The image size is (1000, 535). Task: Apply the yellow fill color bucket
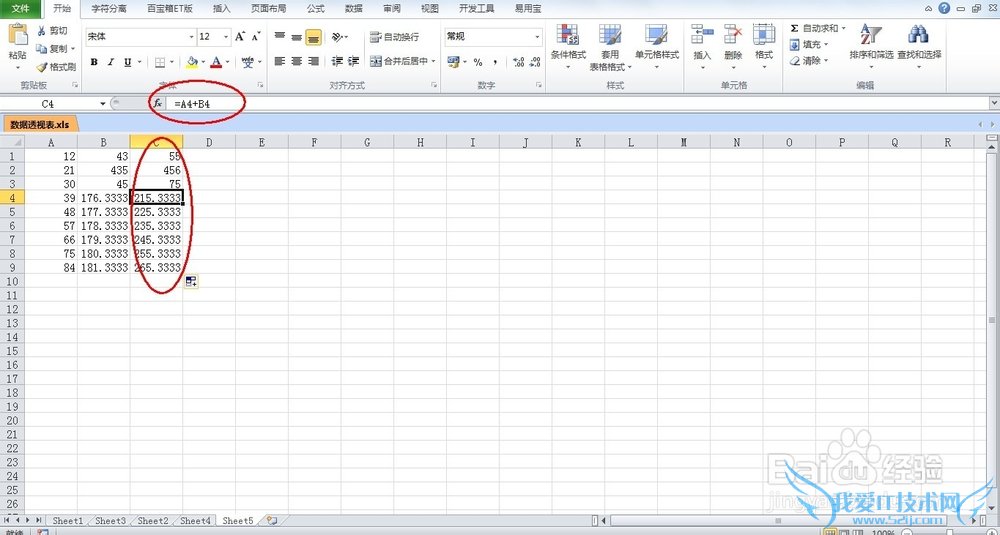(192, 62)
